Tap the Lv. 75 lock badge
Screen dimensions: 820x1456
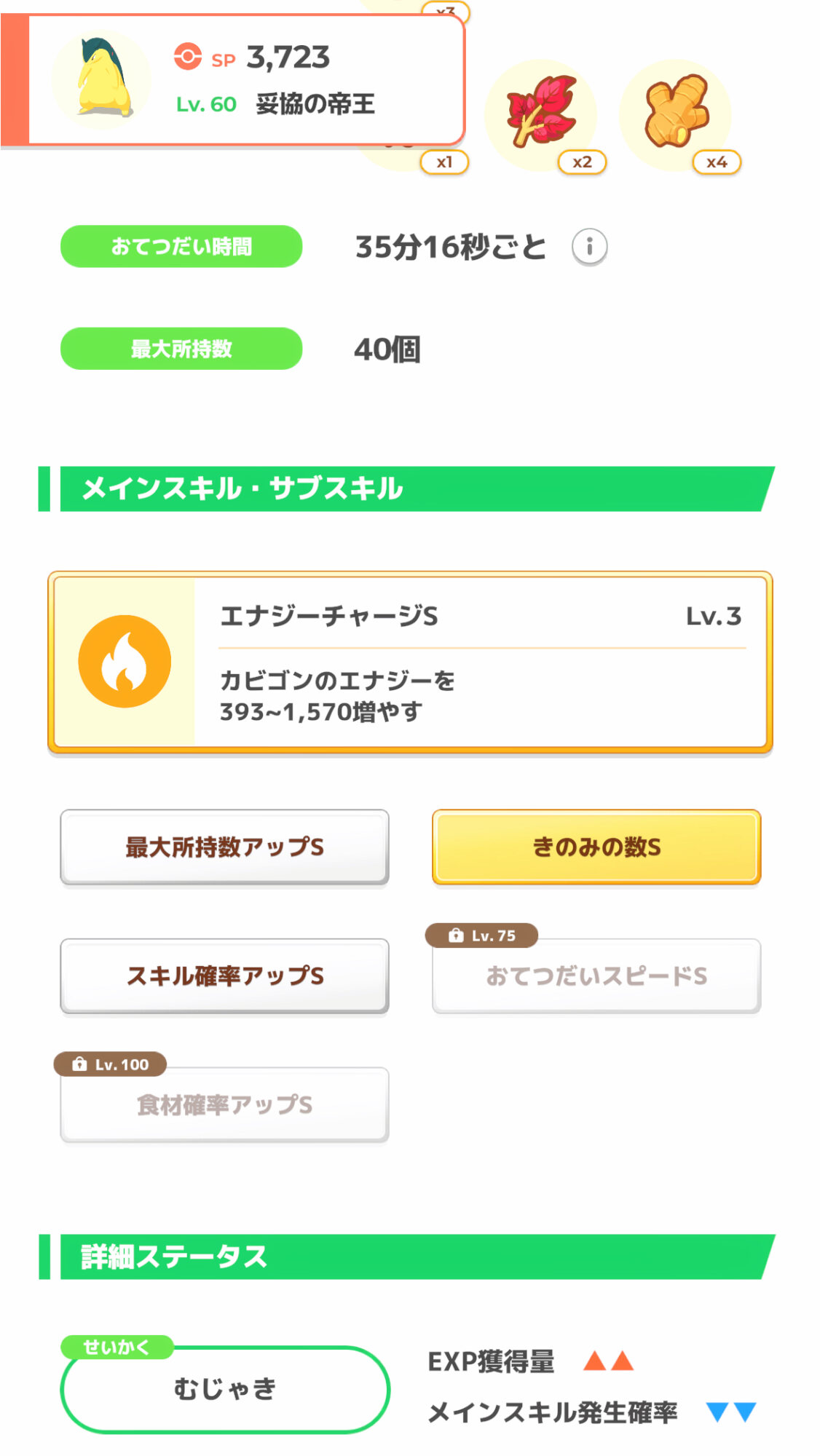(x=482, y=935)
